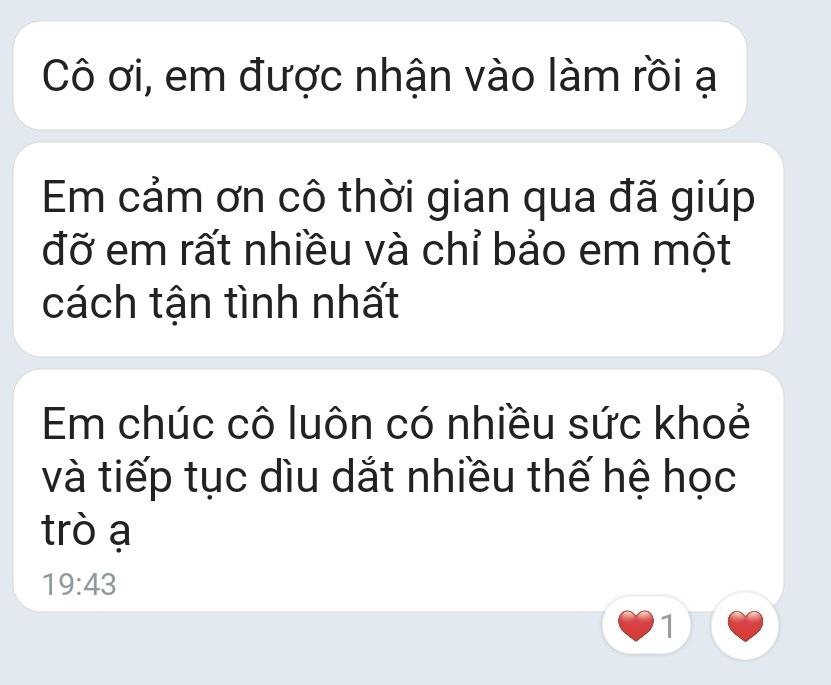831x685 pixels.
Task: Click the 19:43 timestamp
Action: click(79, 584)
